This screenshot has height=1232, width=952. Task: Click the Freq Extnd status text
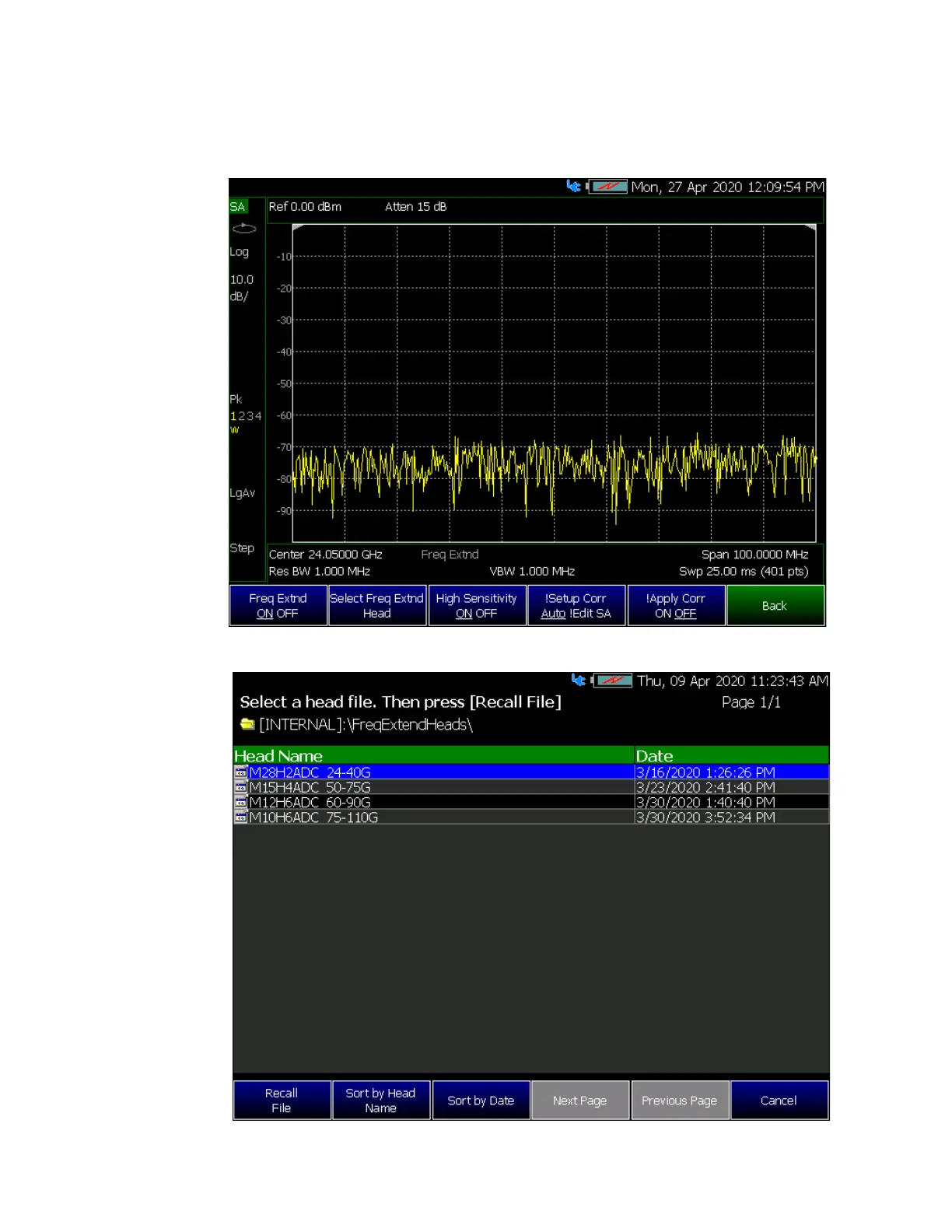450,555
